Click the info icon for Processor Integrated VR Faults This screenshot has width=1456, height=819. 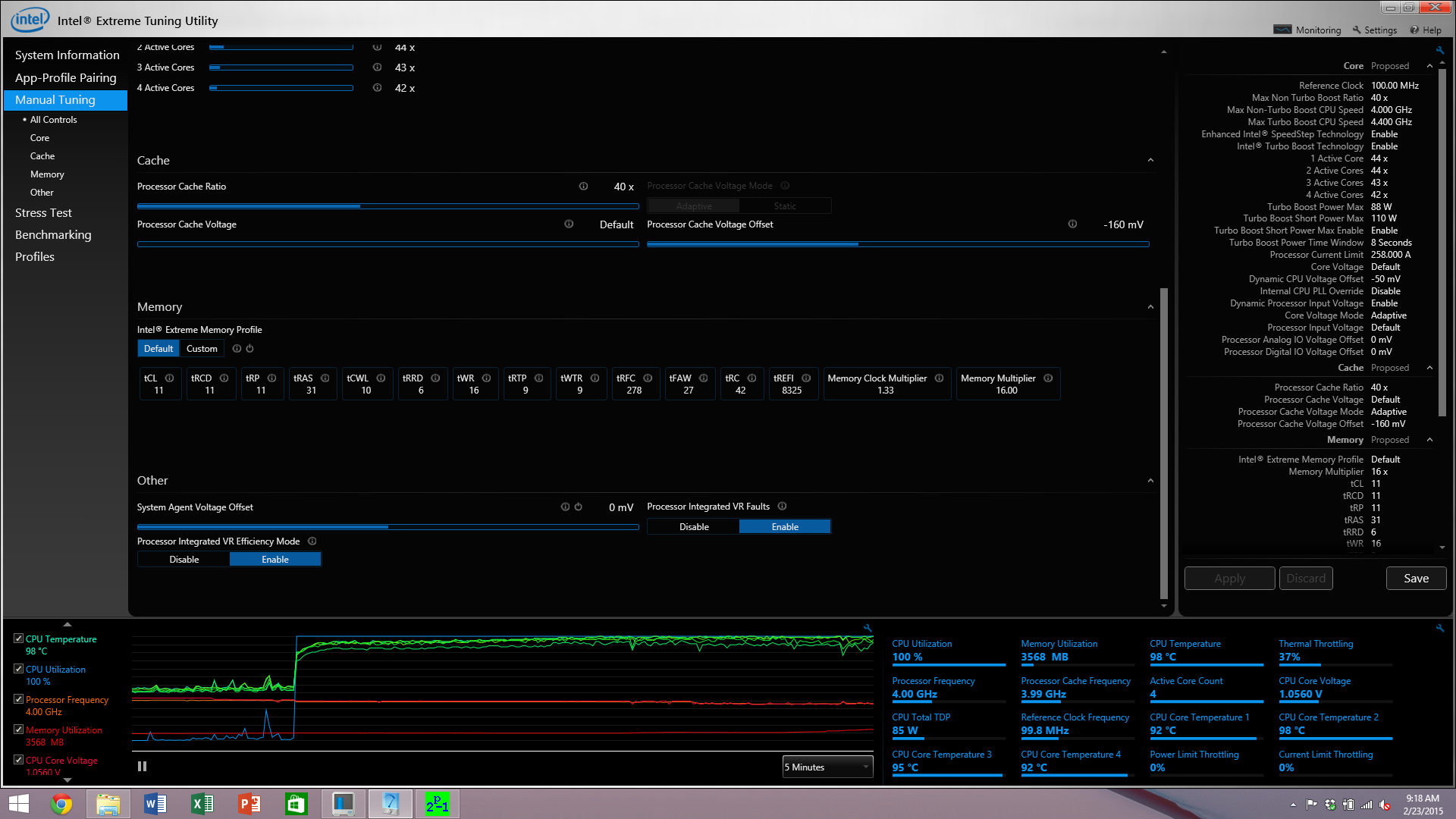(x=782, y=507)
